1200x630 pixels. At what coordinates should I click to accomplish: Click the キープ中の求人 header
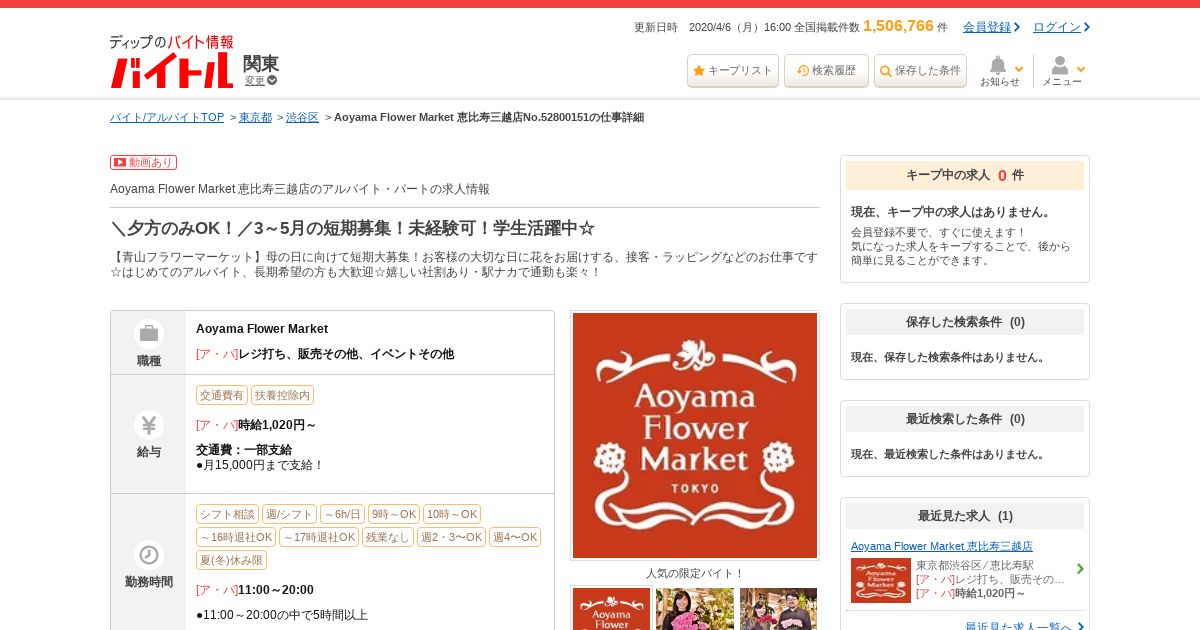point(965,175)
